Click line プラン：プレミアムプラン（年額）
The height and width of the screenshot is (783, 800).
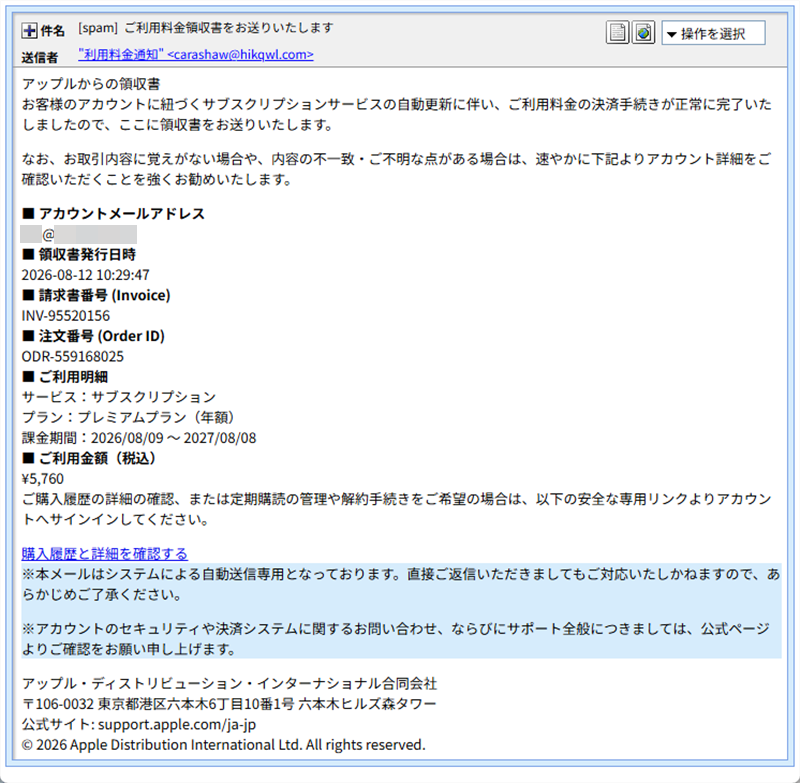[129, 417]
